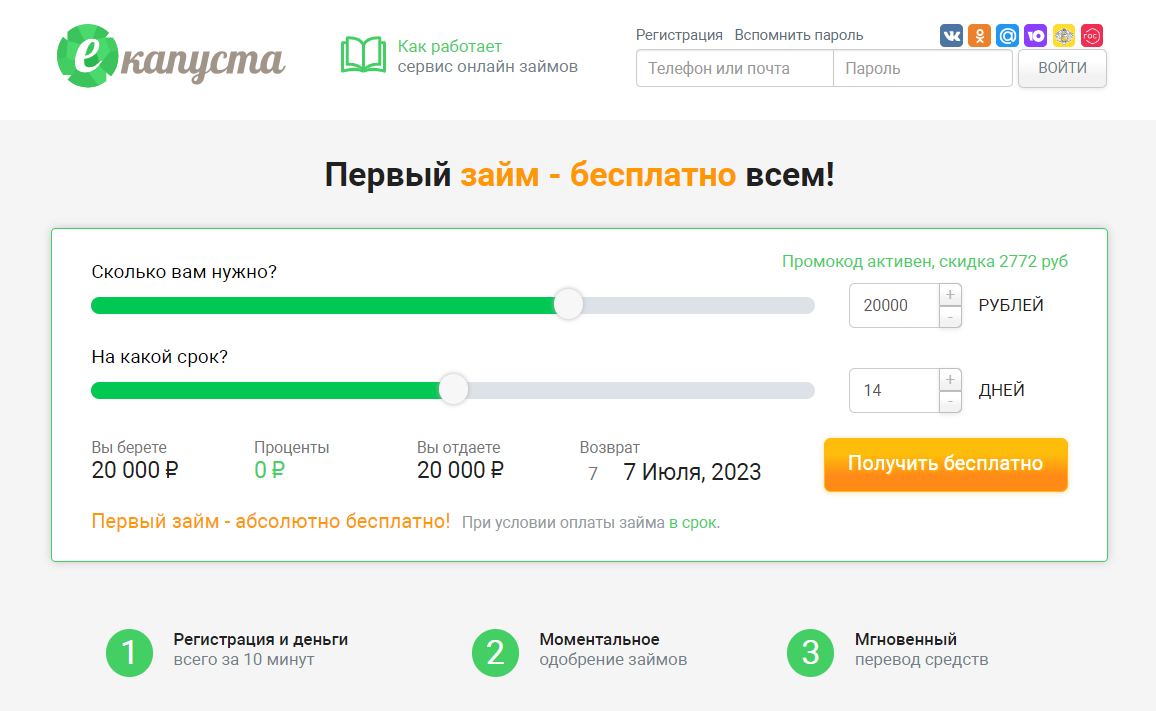Image resolution: width=1156 pixels, height=711 pixels.
Task: Click 'Первый займ - абсолютно бесплатно!' text
Action: pyautogui.click(x=271, y=521)
